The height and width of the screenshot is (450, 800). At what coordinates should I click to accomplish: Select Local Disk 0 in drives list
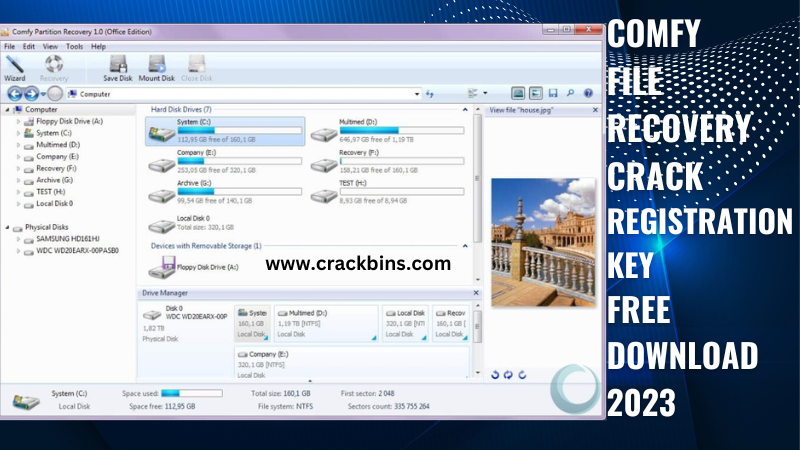coord(191,223)
